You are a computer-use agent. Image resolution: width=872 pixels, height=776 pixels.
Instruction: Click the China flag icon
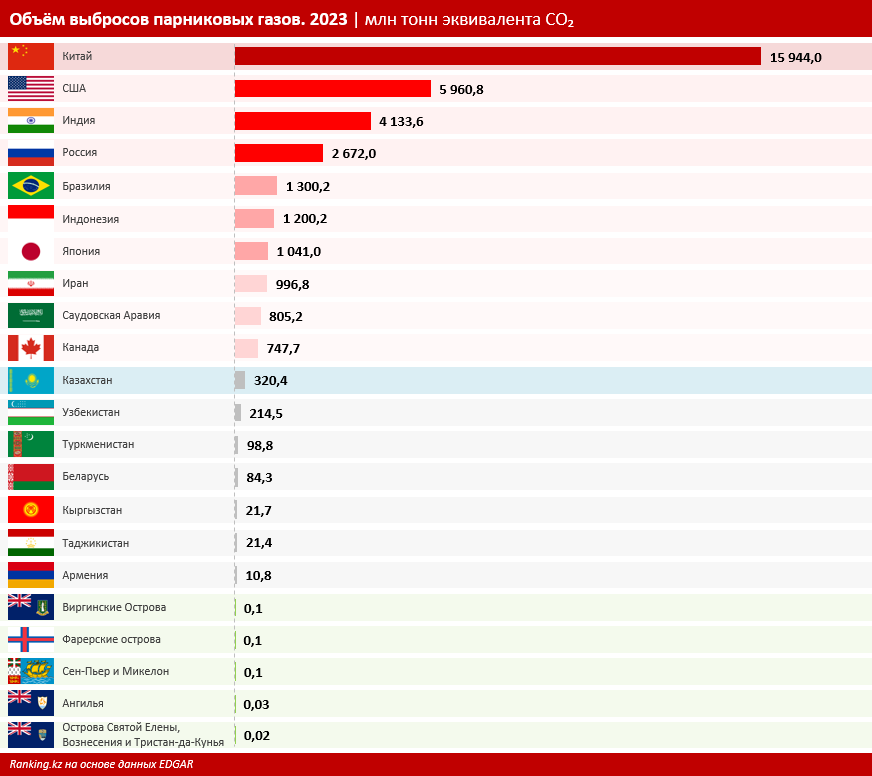31,56
